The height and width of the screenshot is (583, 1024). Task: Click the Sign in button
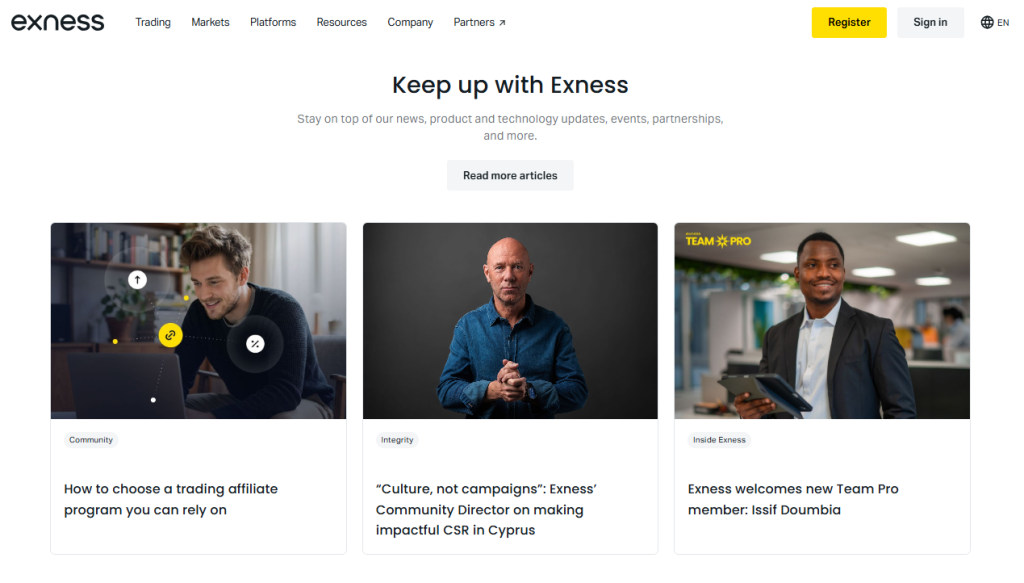coord(930,21)
